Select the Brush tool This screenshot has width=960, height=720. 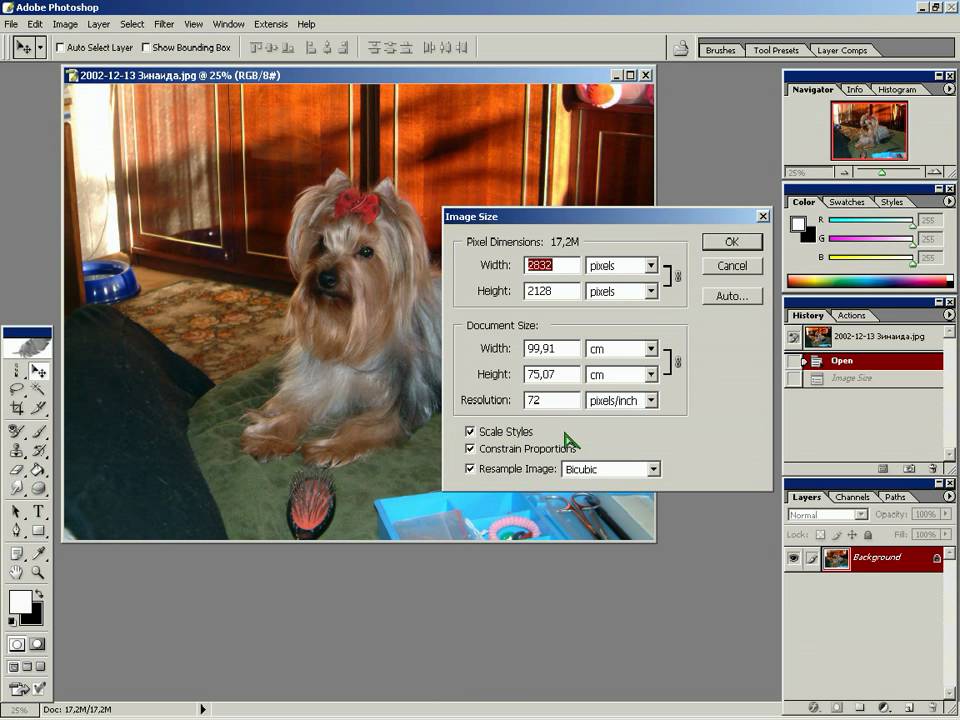[39, 432]
